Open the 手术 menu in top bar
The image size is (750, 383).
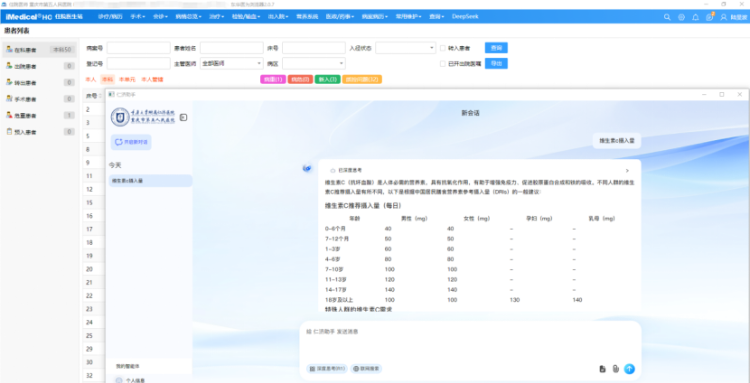coord(138,17)
